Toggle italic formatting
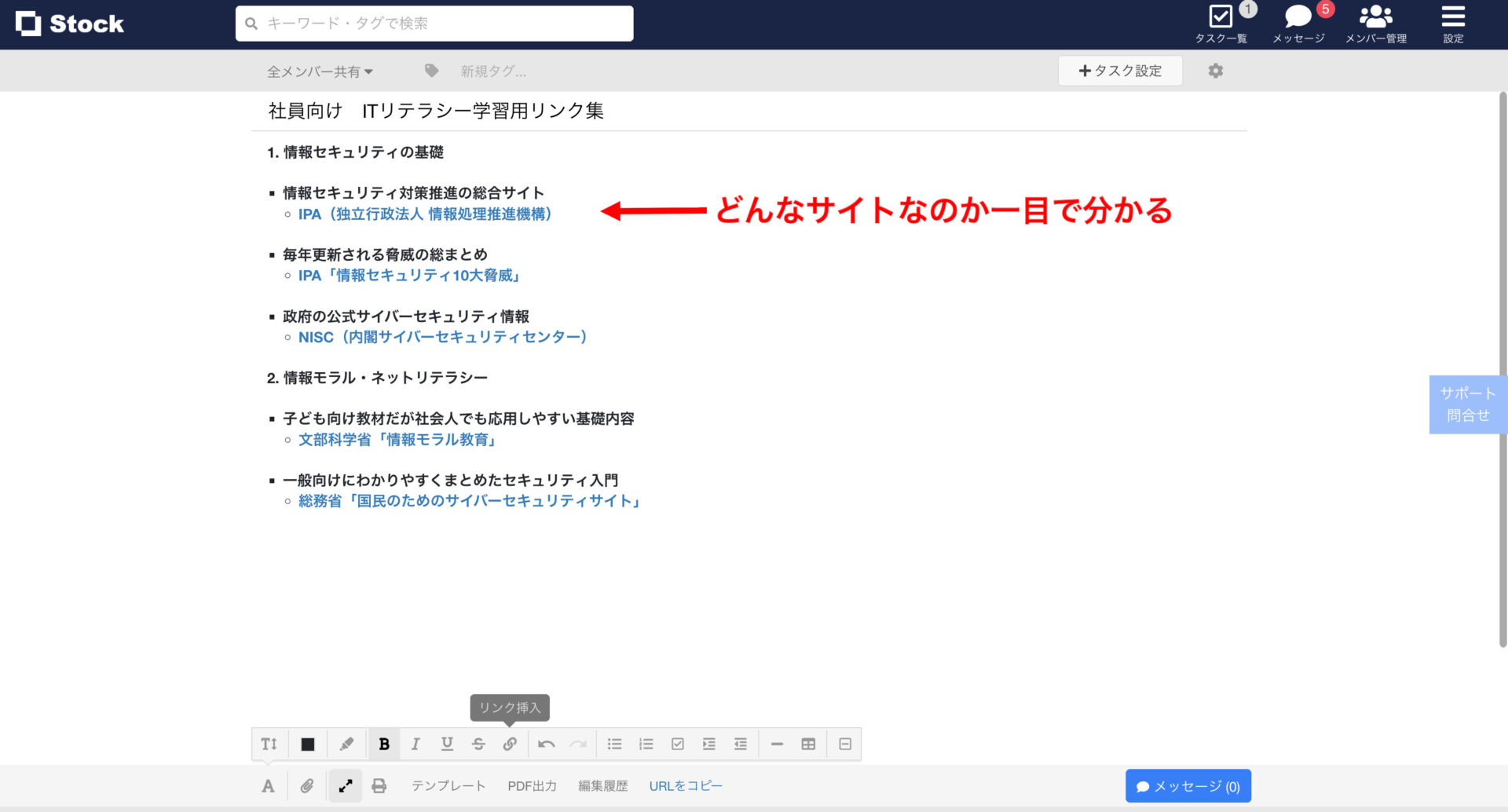Screen dimensions: 1508x812 [x=415, y=744]
